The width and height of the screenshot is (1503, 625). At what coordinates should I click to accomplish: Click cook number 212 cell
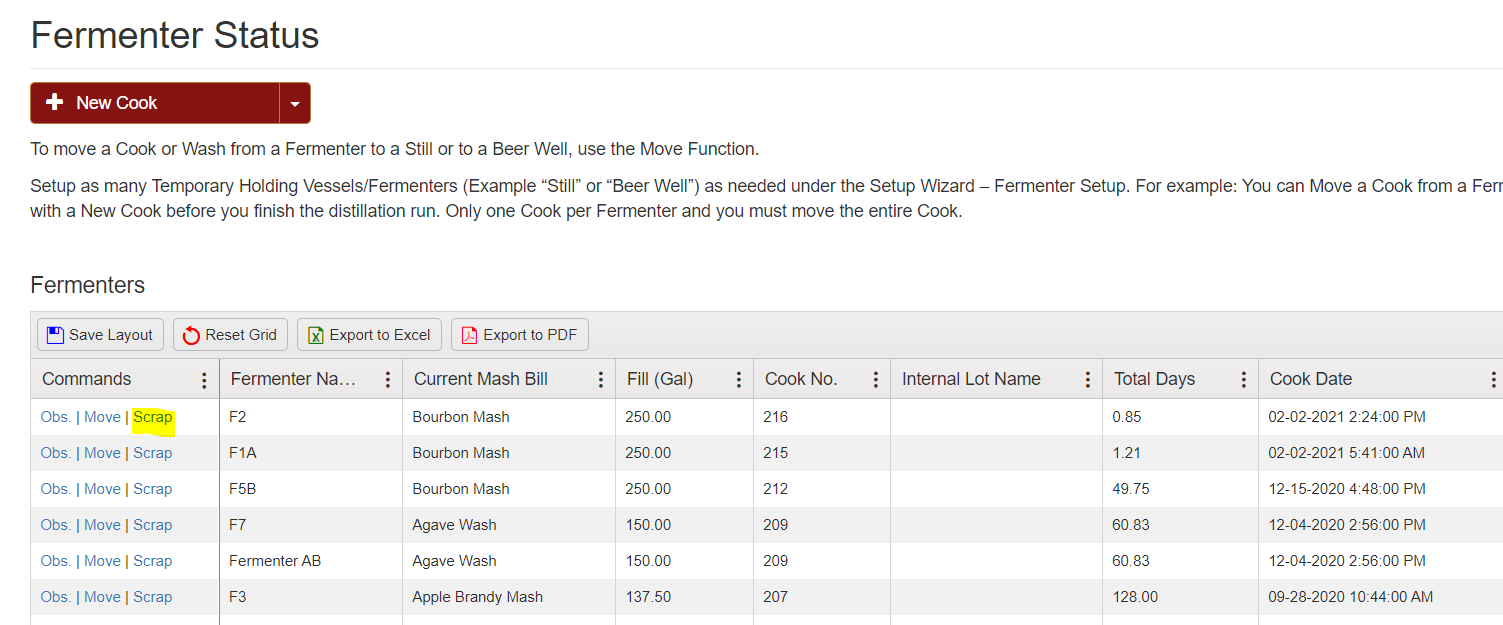(x=822, y=489)
